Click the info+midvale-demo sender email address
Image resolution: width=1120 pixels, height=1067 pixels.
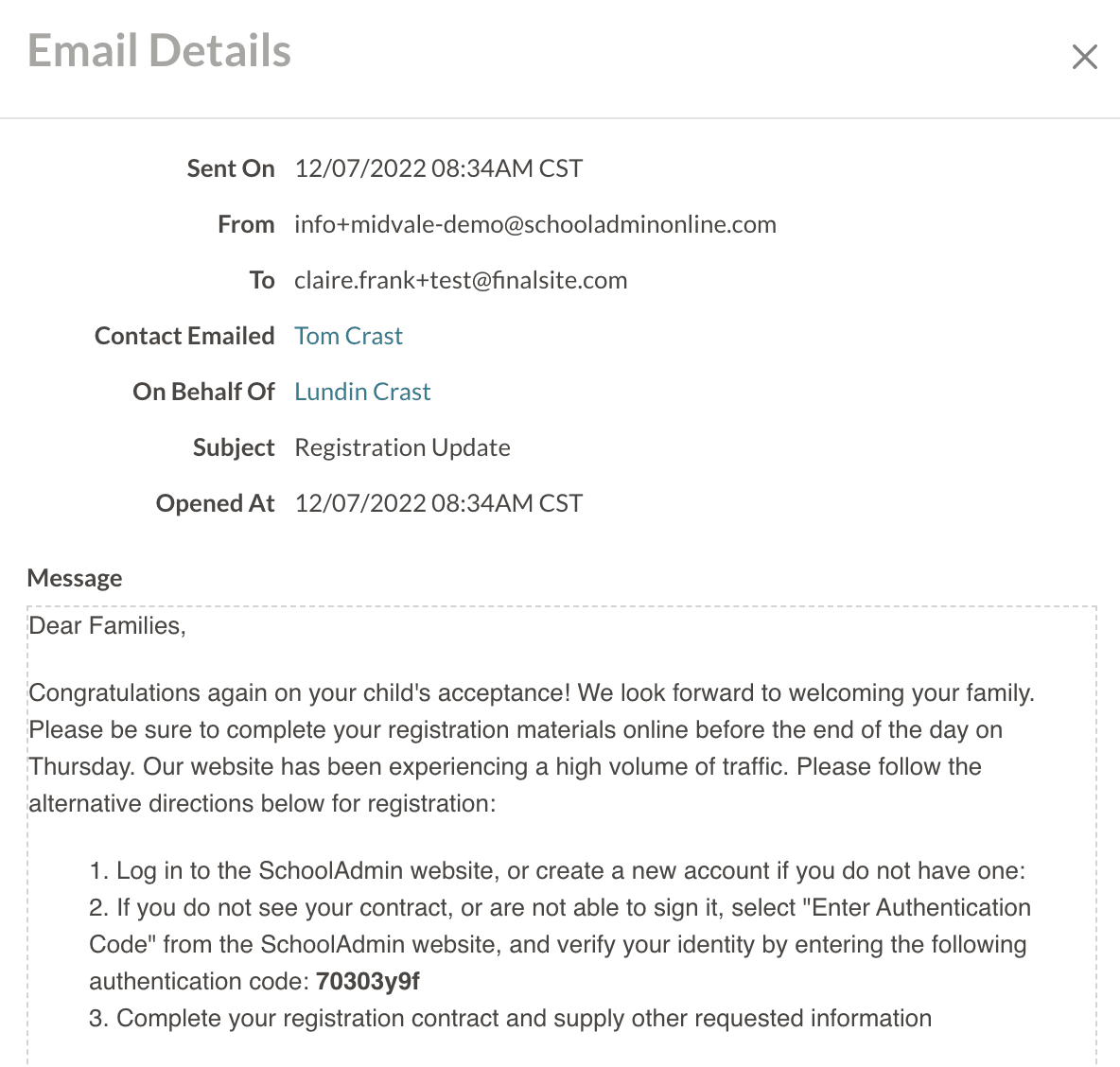pyautogui.click(x=534, y=224)
